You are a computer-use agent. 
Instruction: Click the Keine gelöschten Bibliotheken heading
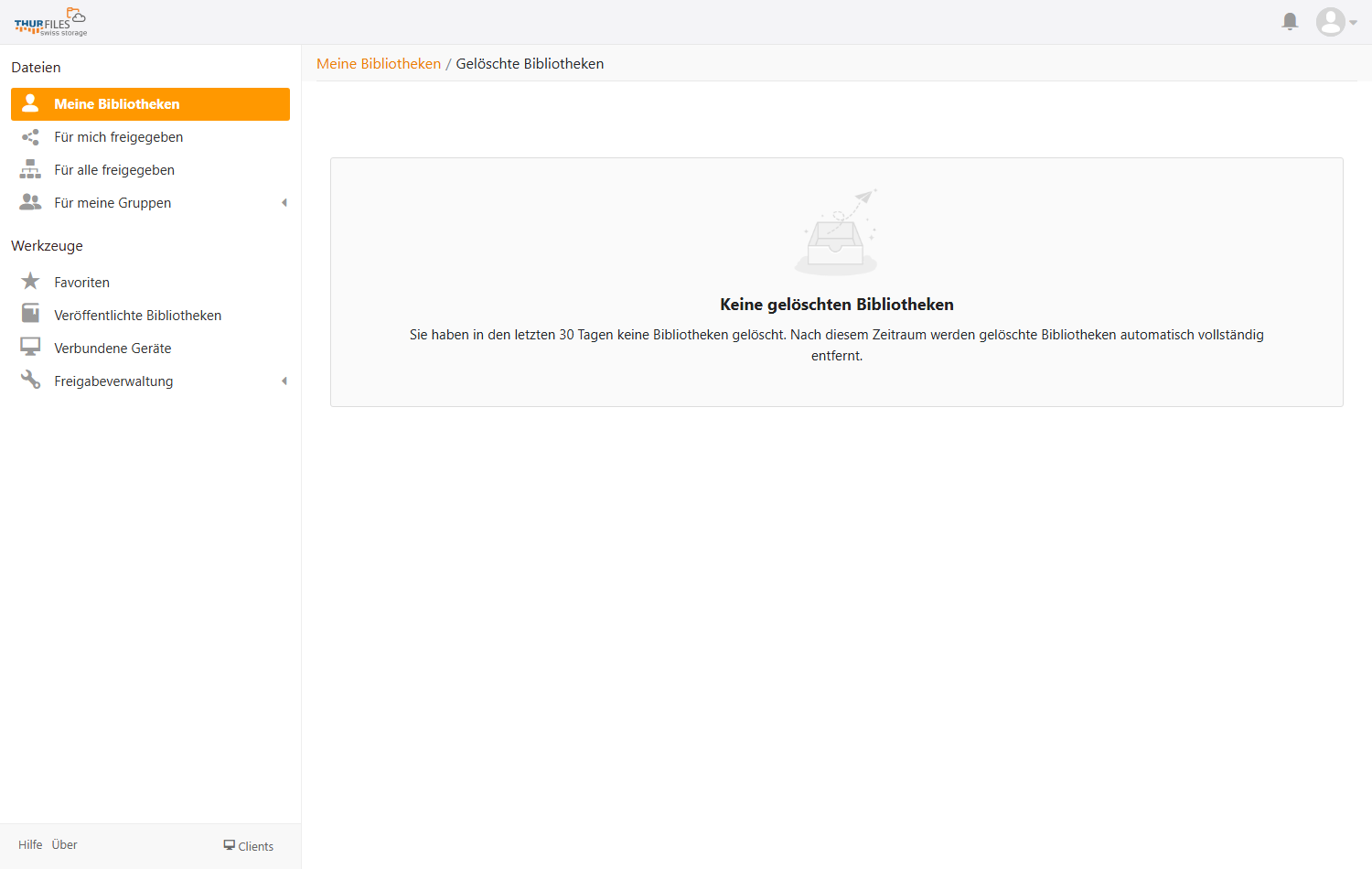(837, 305)
